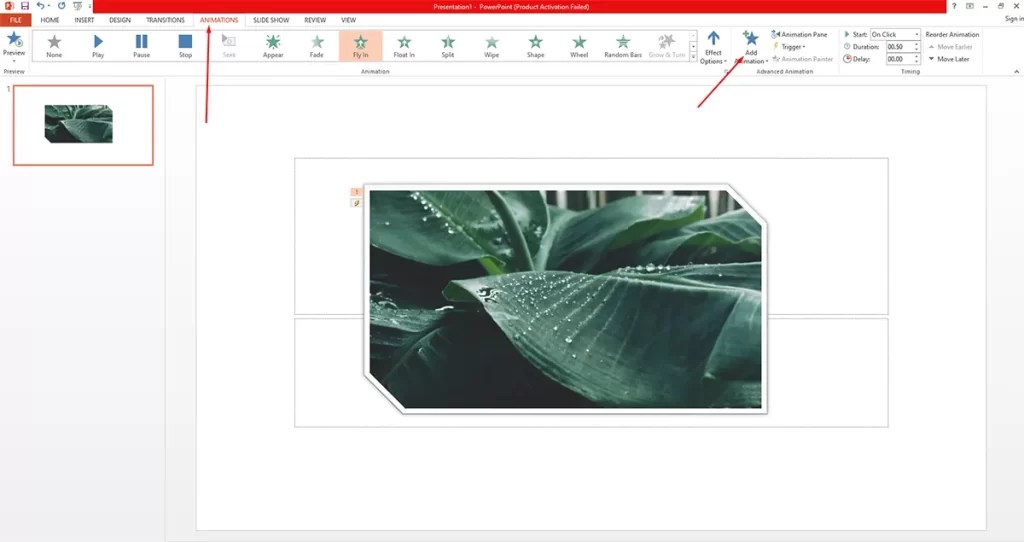This screenshot has height=542, width=1024.
Task: Switch to the REVIEW tab
Action: 315,20
